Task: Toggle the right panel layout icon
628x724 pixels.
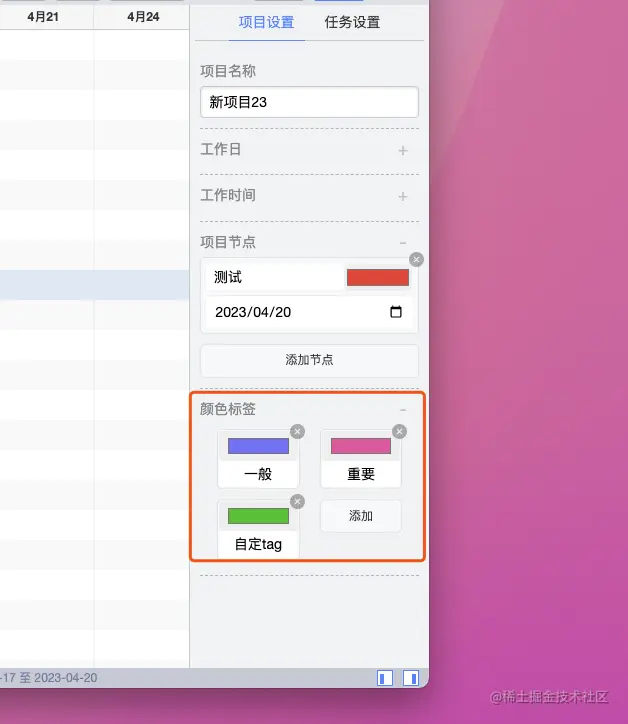Action: coord(411,678)
